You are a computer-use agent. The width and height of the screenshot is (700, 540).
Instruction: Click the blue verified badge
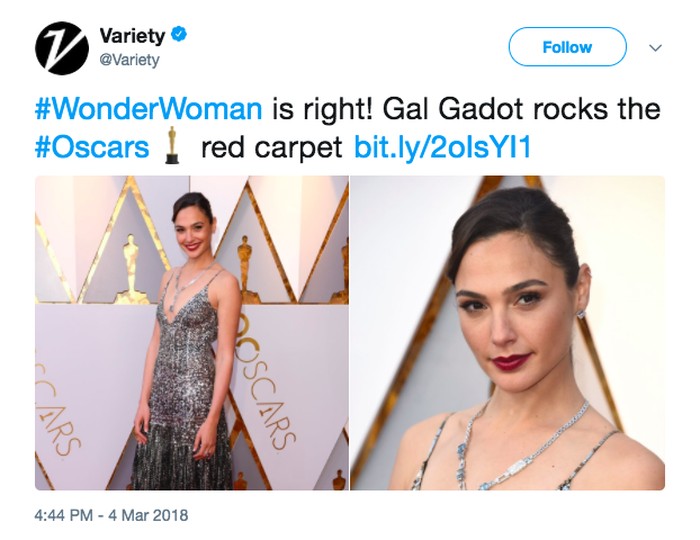179,36
